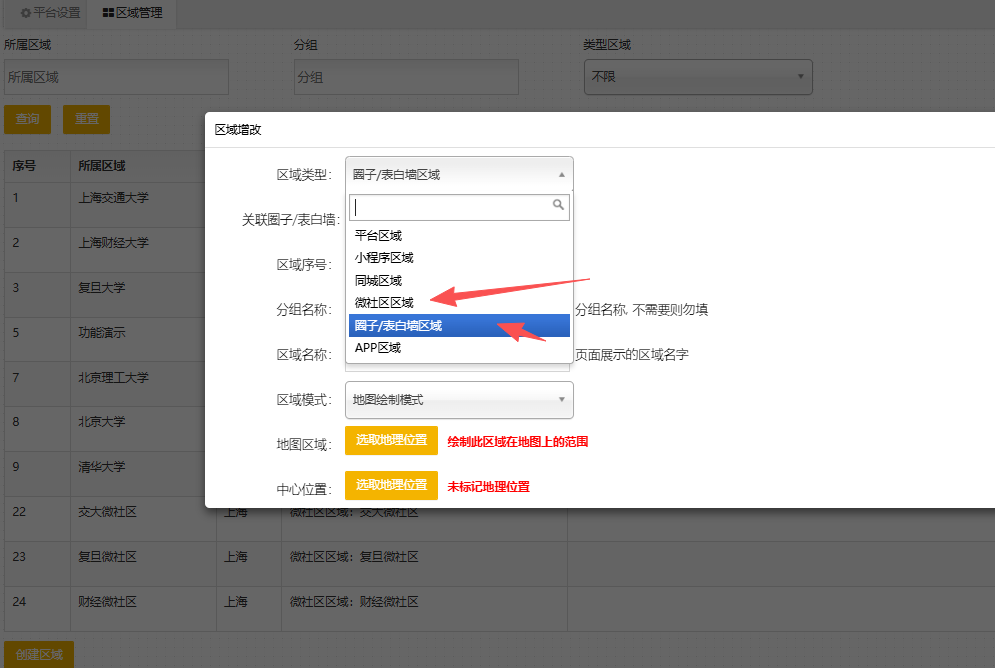Image resolution: width=995 pixels, height=668 pixels.
Task: Pick the 微社区区域 option
Action: pos(384,303)
